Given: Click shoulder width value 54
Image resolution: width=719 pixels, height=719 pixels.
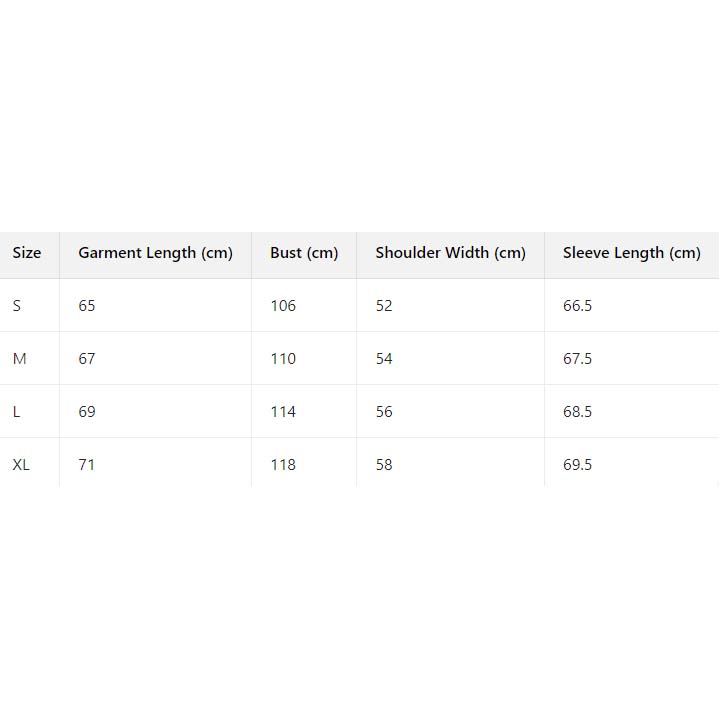Looking at the screenshot, I should pos(384,359).
